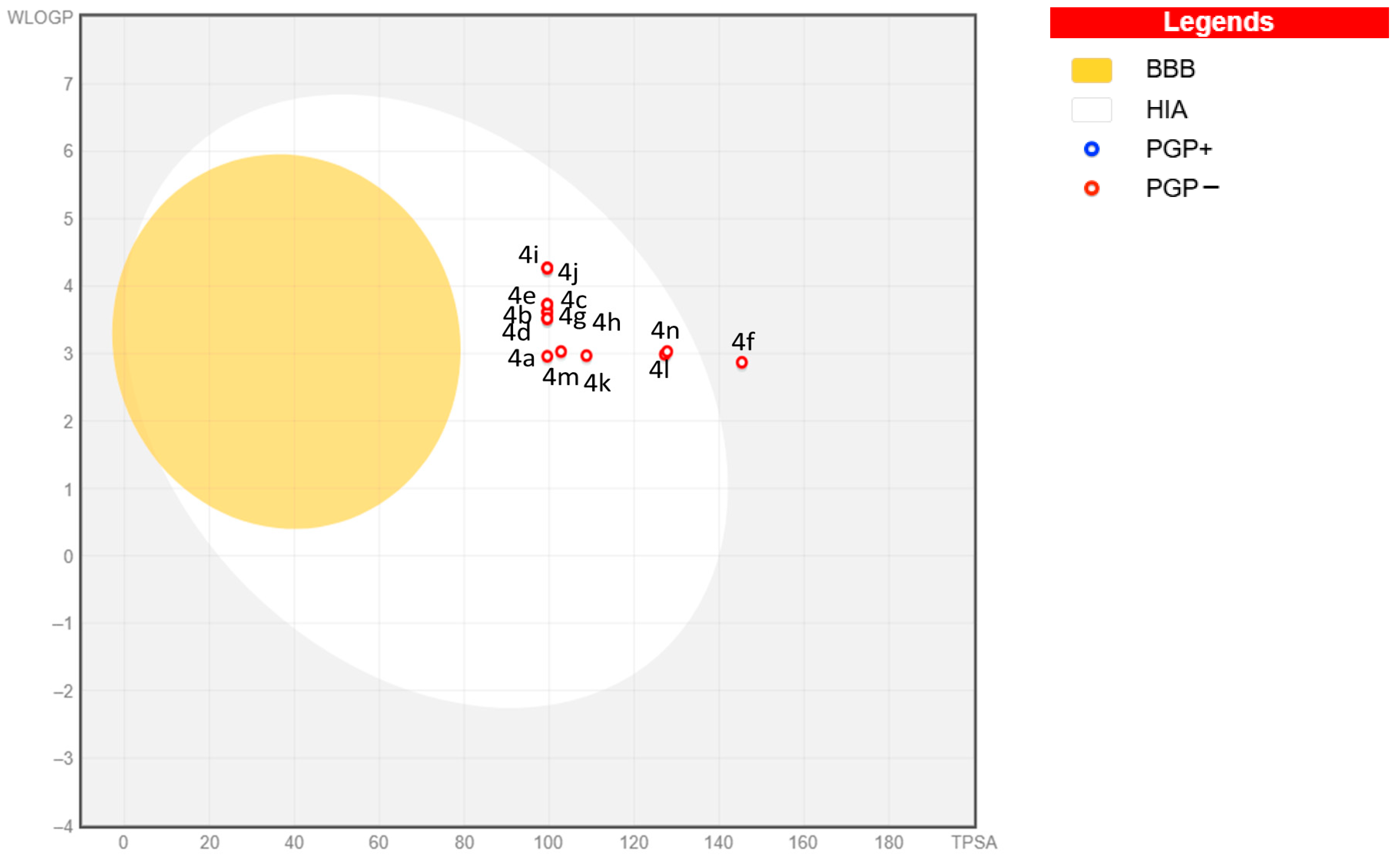Image resolution: width=1400 pixels, height=856 pixels.
Task: Click the 4f red data point marker
Action: [742, 362]
